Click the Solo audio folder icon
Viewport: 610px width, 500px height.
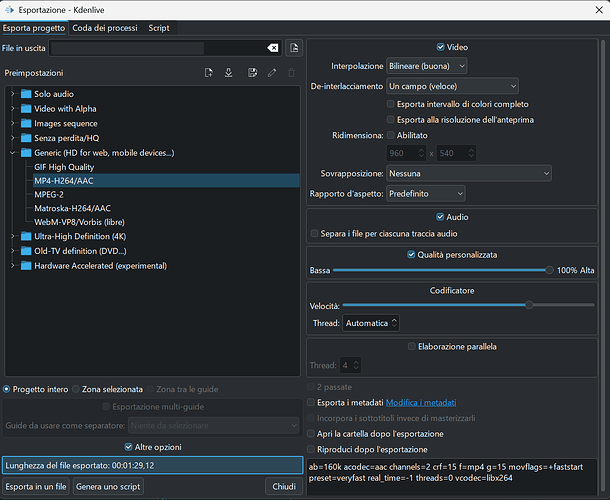(26, 94)
